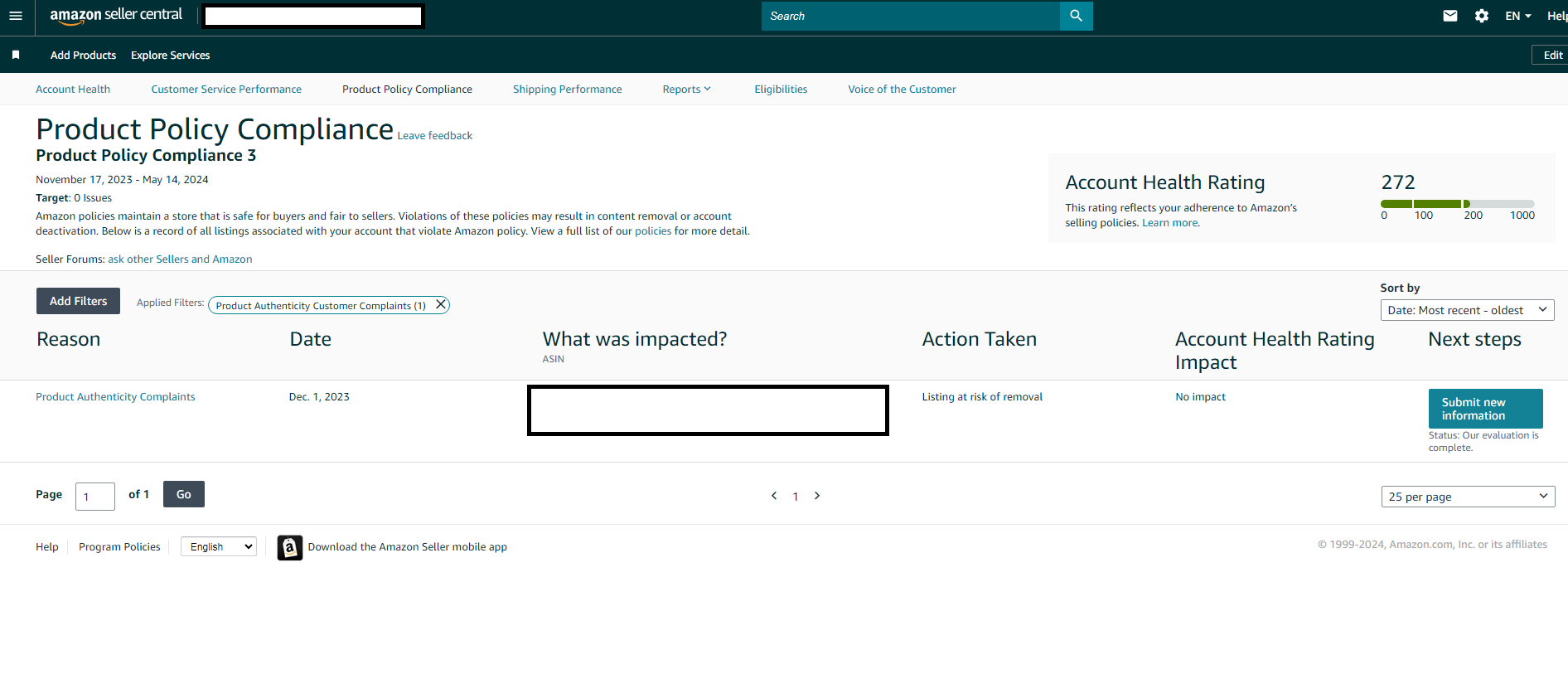Click Explore Services in the top bar
The image size is (1568, 674).
click(170, 56)
